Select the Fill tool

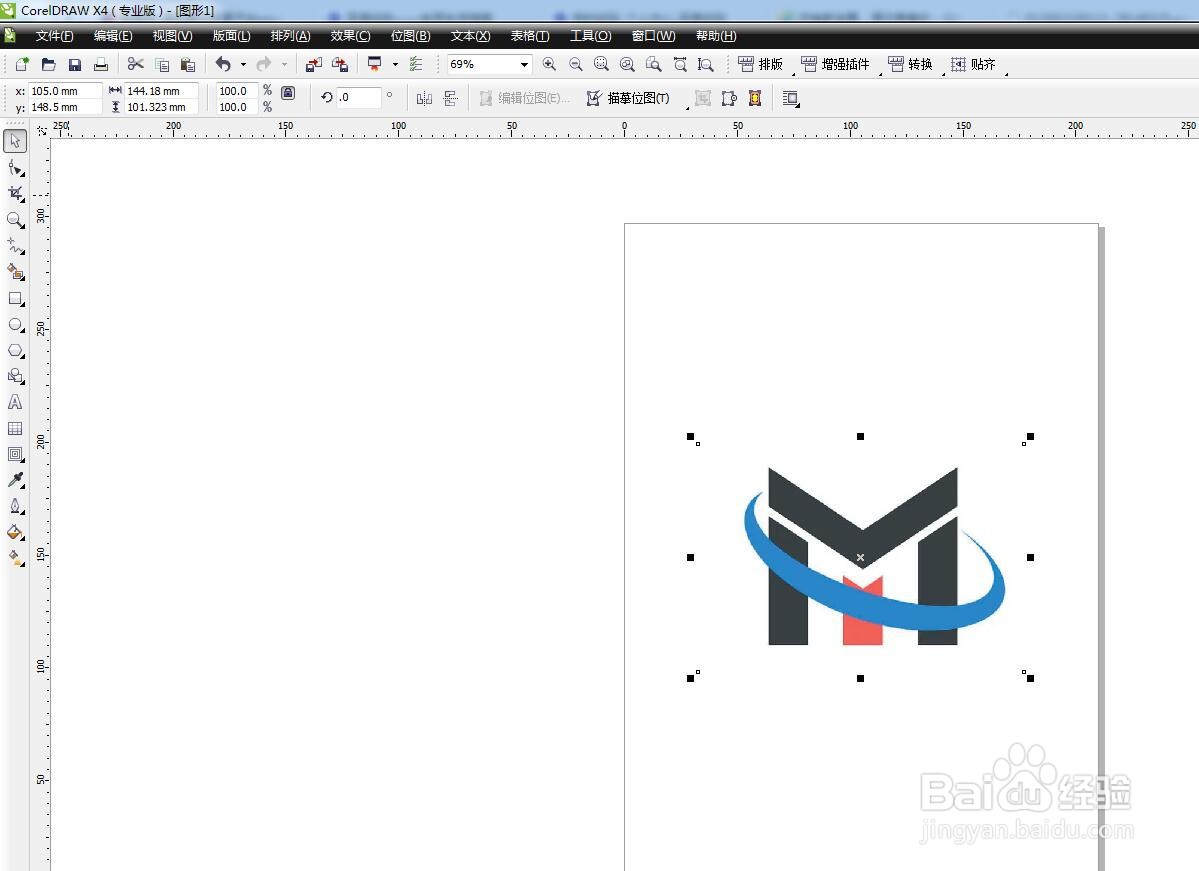(x=15, y=531)
